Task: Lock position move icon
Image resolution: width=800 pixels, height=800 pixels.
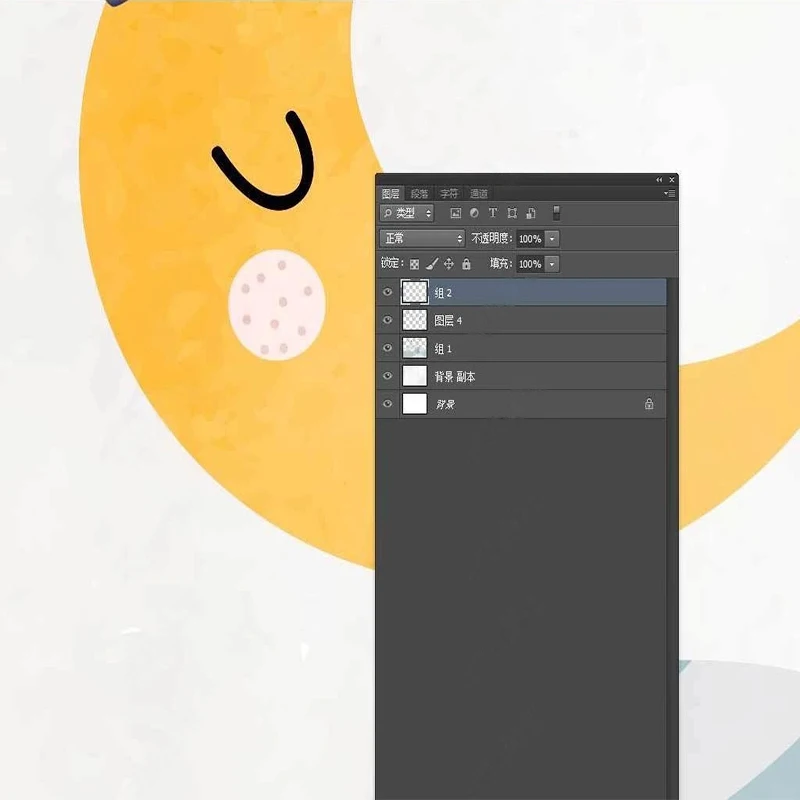Action: (448, 264)
